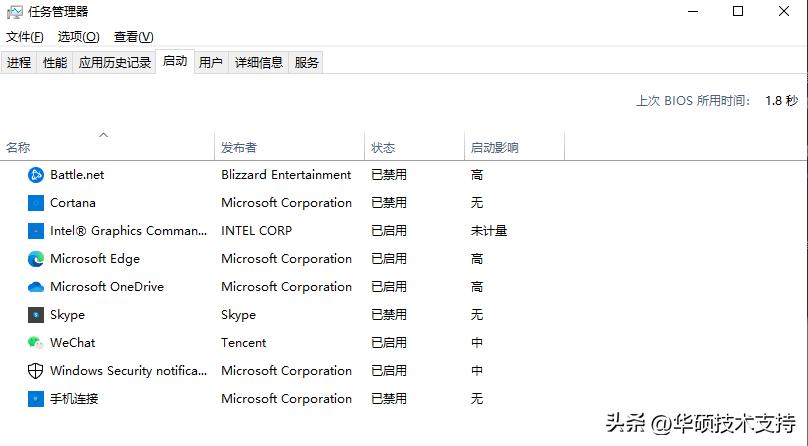Click the sort arrow above 名称
This screenshot has width=808, height=446.
104,135
